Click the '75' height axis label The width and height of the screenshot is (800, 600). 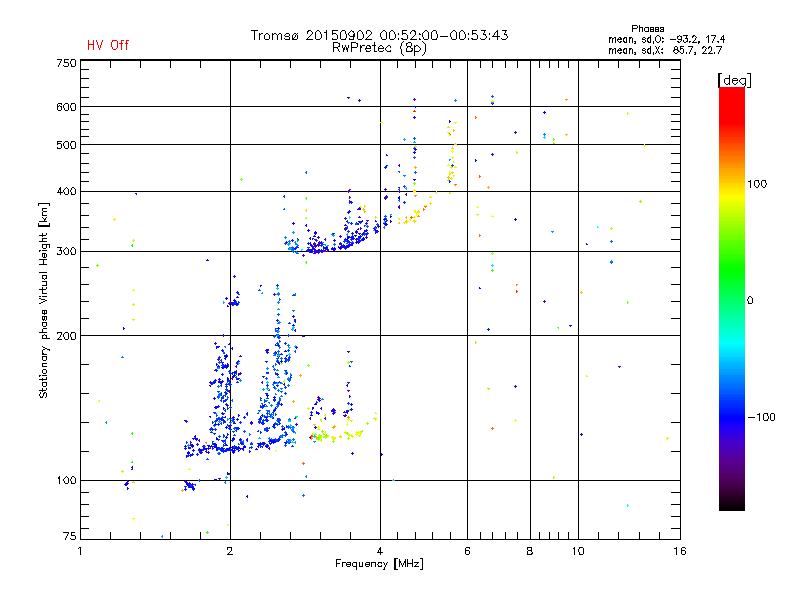pyautogui.click(x=70, y=536)
